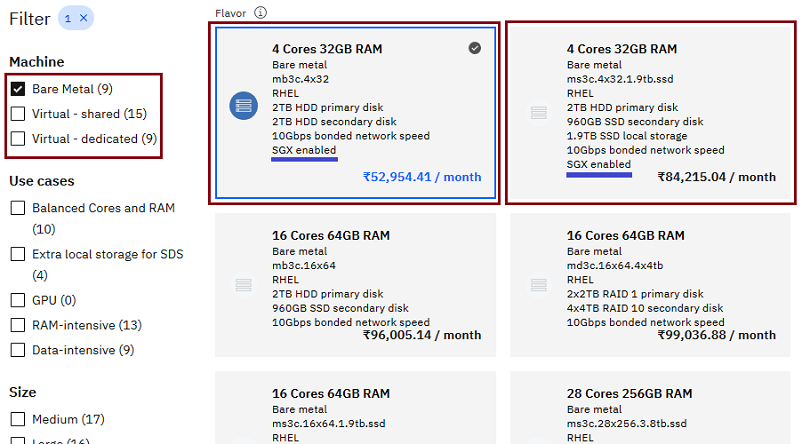Pick the 28 Cores 256GB RAM flavor
The height and width of the screenshot is (444, 802).
pos(650,408)
